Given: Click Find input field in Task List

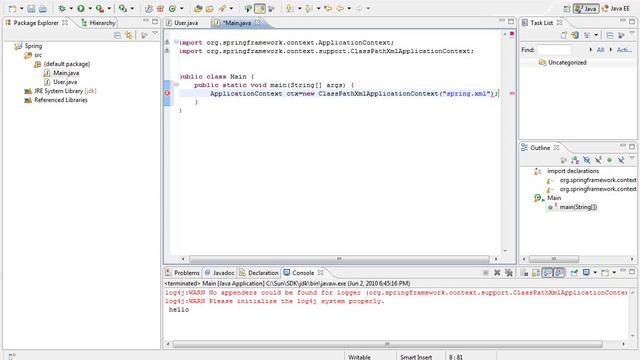Looking at the screenshot, I should 554,50.
